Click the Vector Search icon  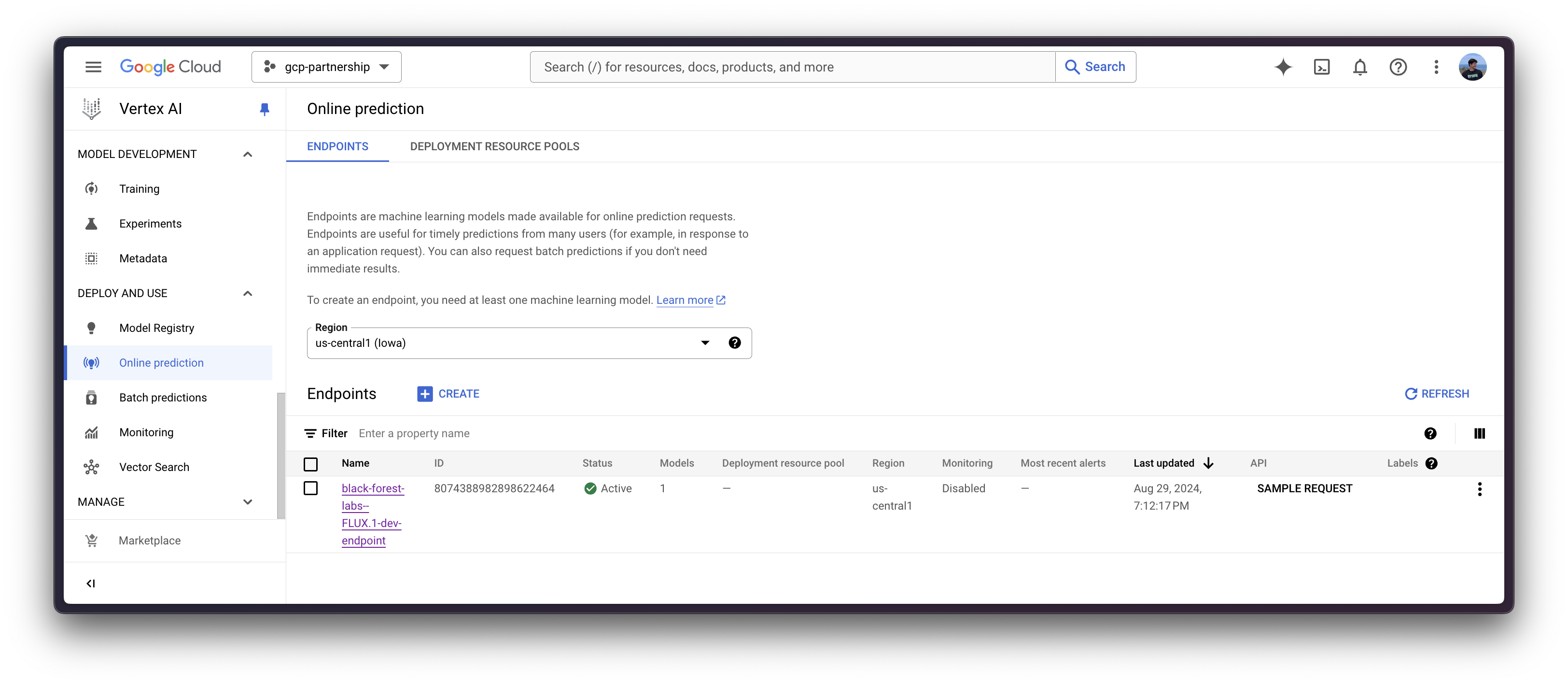click(91, 466)
